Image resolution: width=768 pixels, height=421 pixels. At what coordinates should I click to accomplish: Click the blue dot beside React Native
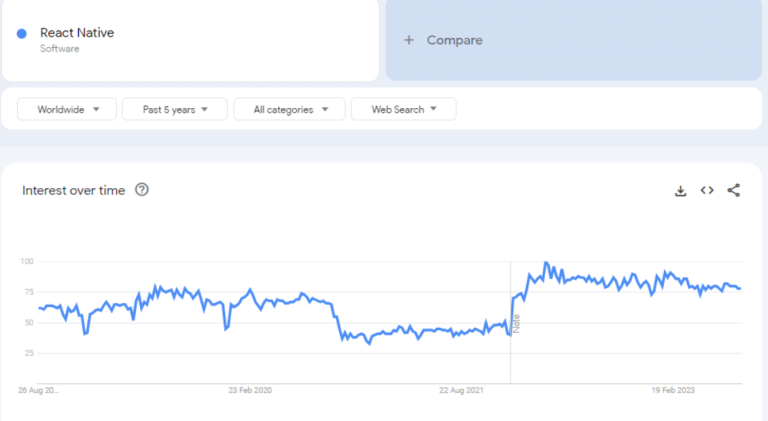click(22, 34)
